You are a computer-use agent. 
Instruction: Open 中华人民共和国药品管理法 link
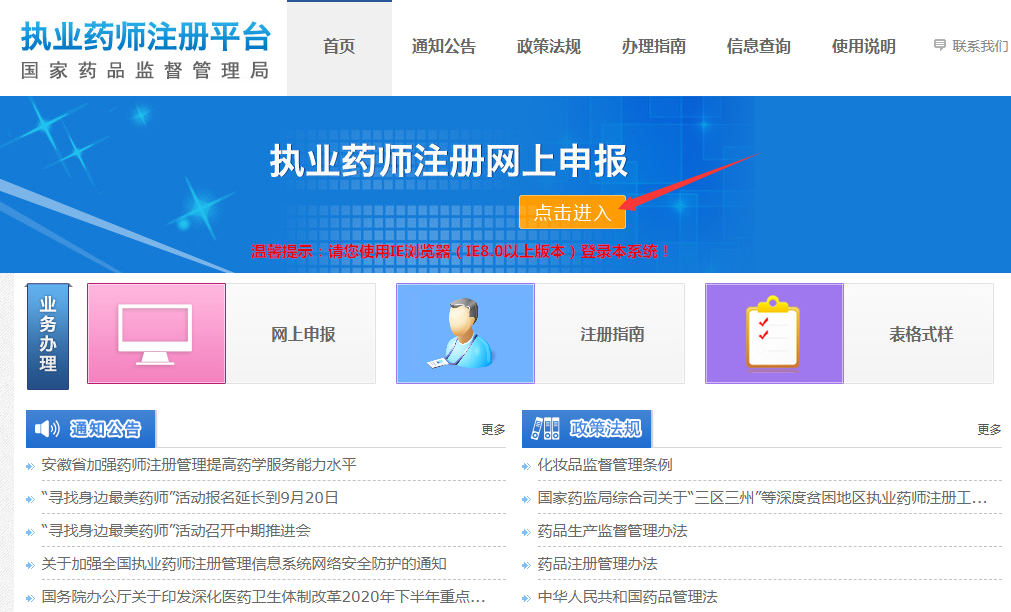625,595
